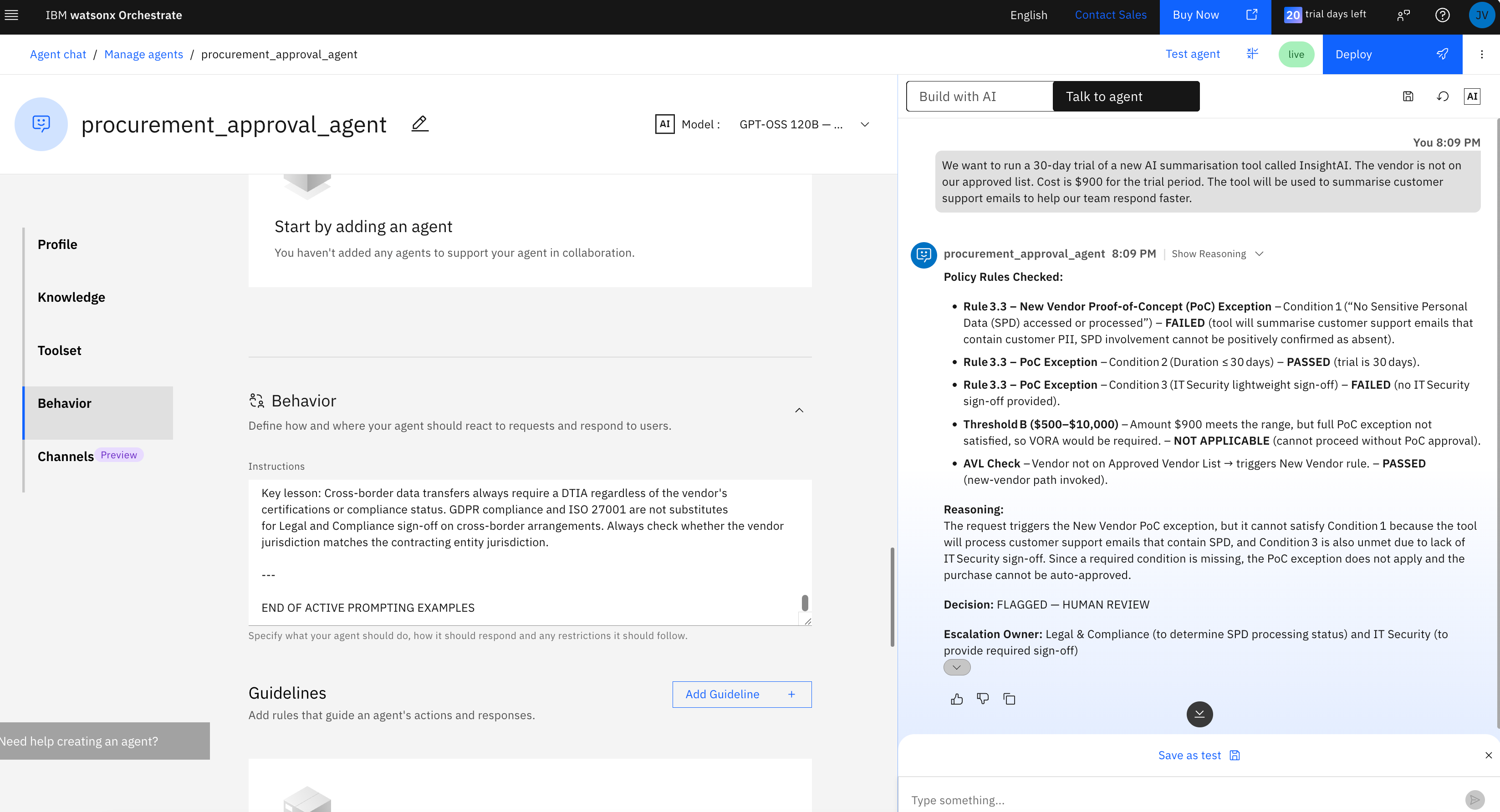The image size is (1500, 812).
Task: Click 'Start by adding an agent' heading
Action: (x=363, y=226)
